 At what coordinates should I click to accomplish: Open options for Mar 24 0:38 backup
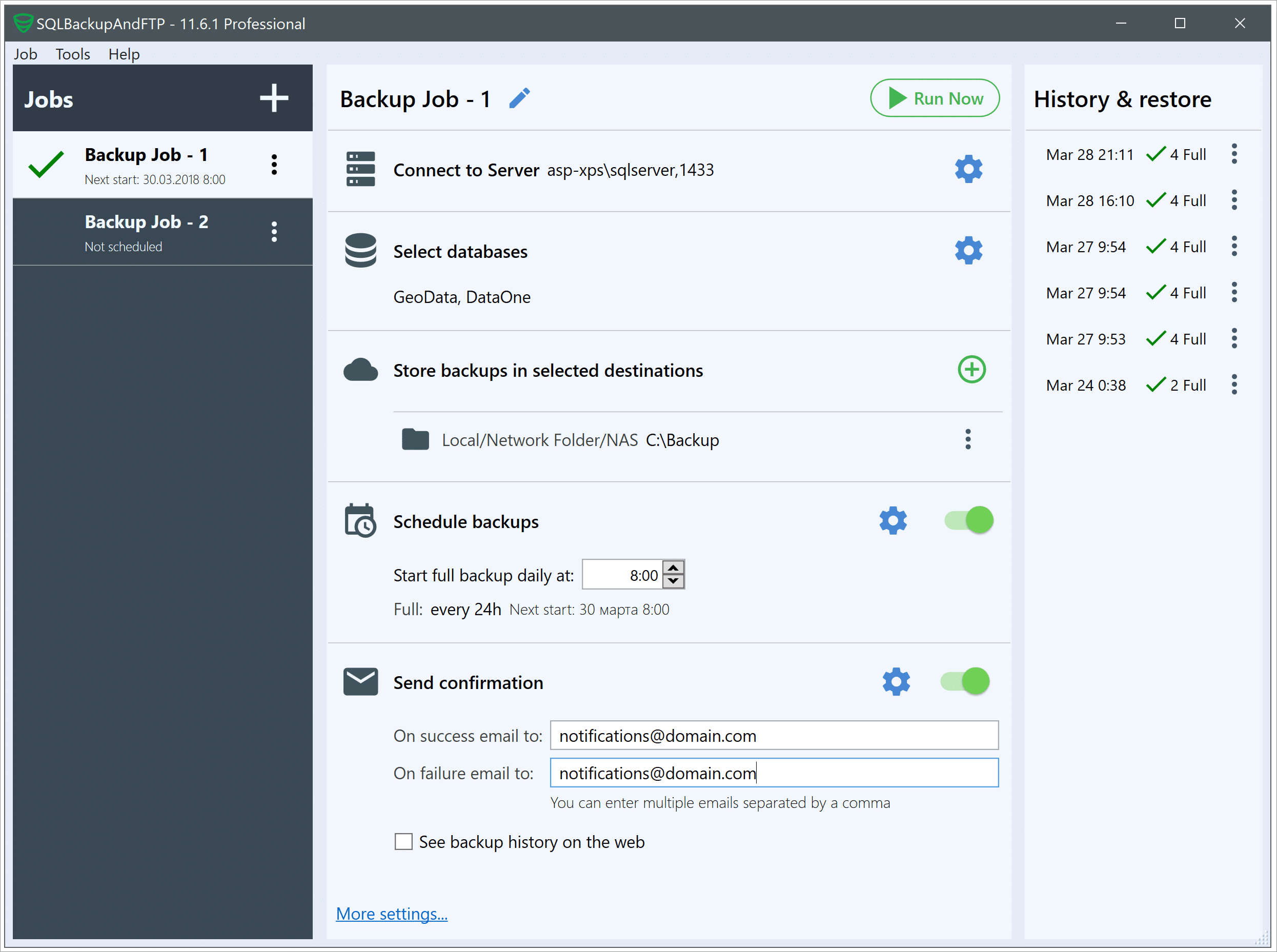(x=1234, y=385)
